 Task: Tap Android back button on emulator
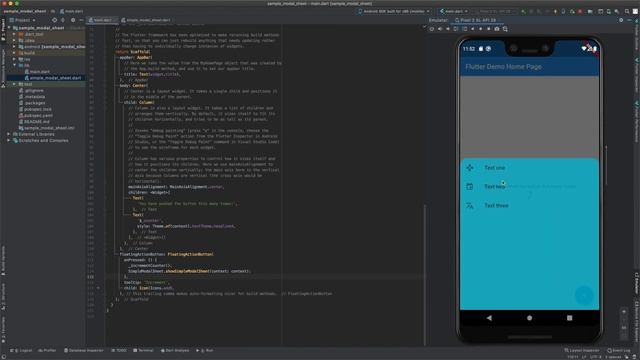[x=489, y=318]
